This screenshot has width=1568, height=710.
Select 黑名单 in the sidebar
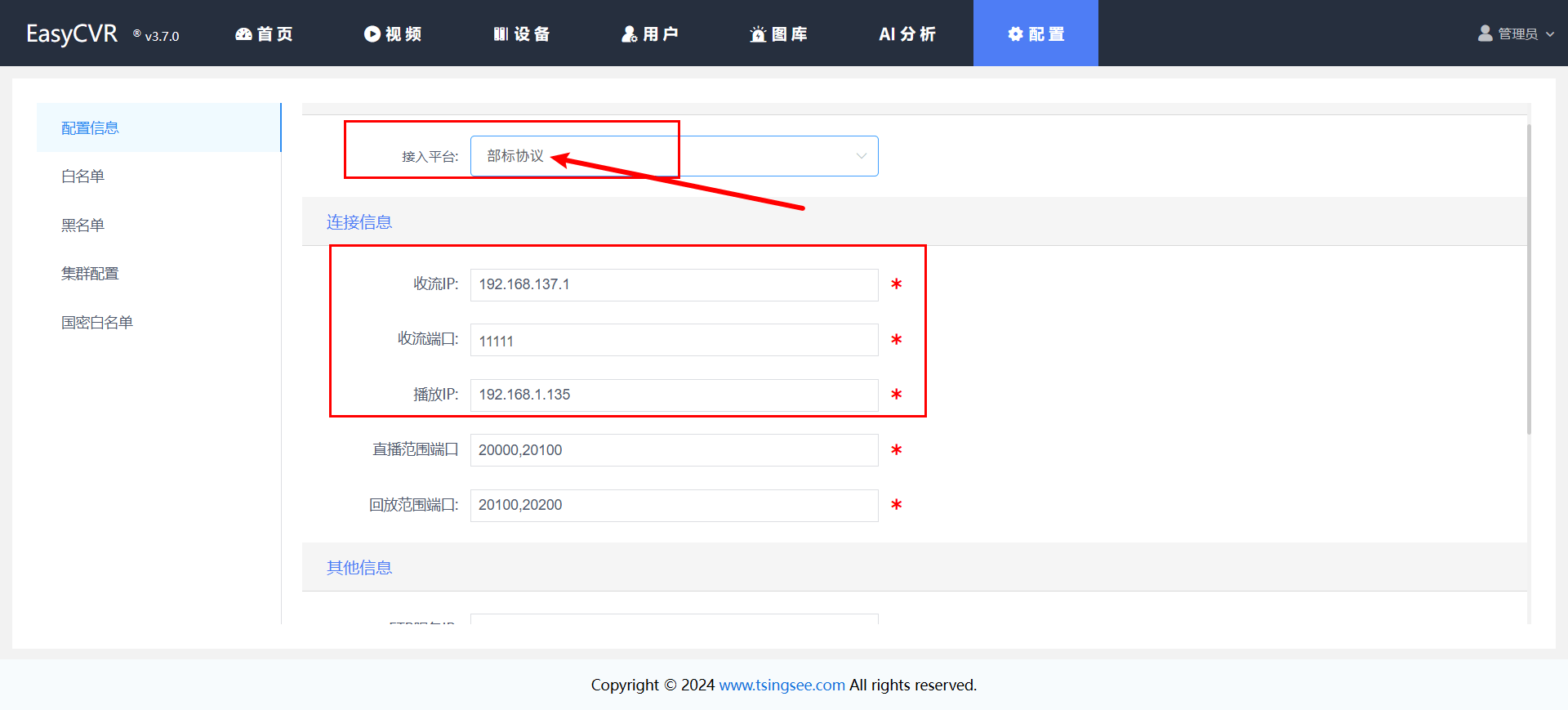[x=82, y=226]
